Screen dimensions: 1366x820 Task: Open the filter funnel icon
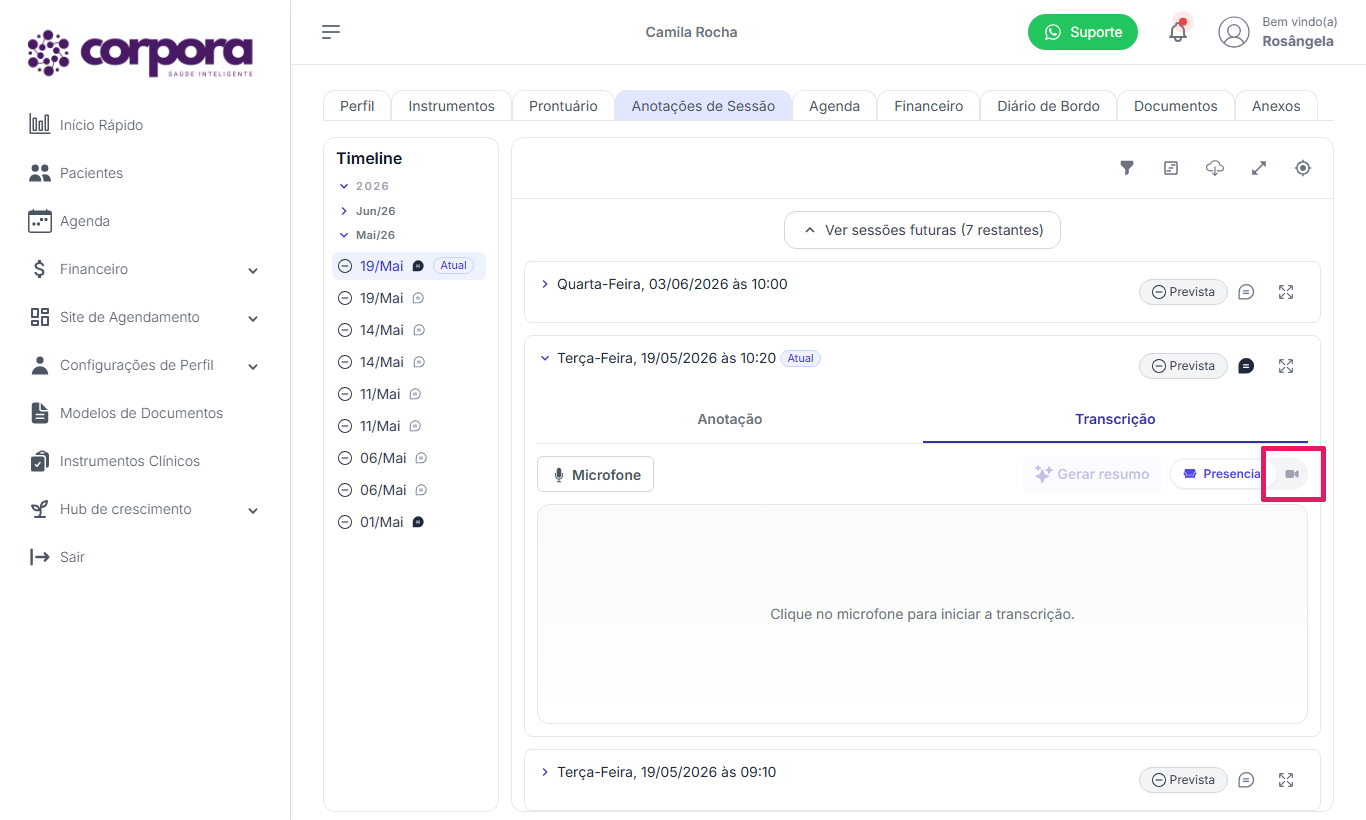tap(1127, 168)
